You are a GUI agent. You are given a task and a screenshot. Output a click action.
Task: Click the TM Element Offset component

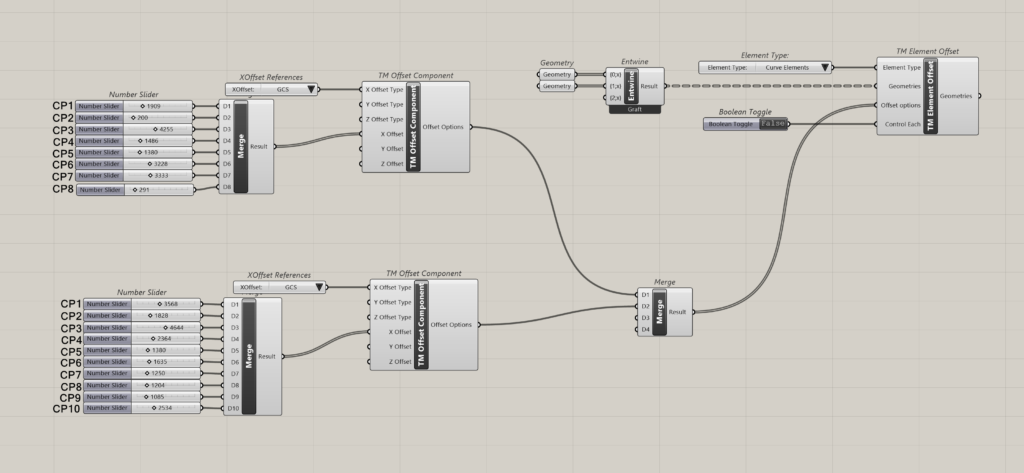pyautogui.click(x=932, y=96)
